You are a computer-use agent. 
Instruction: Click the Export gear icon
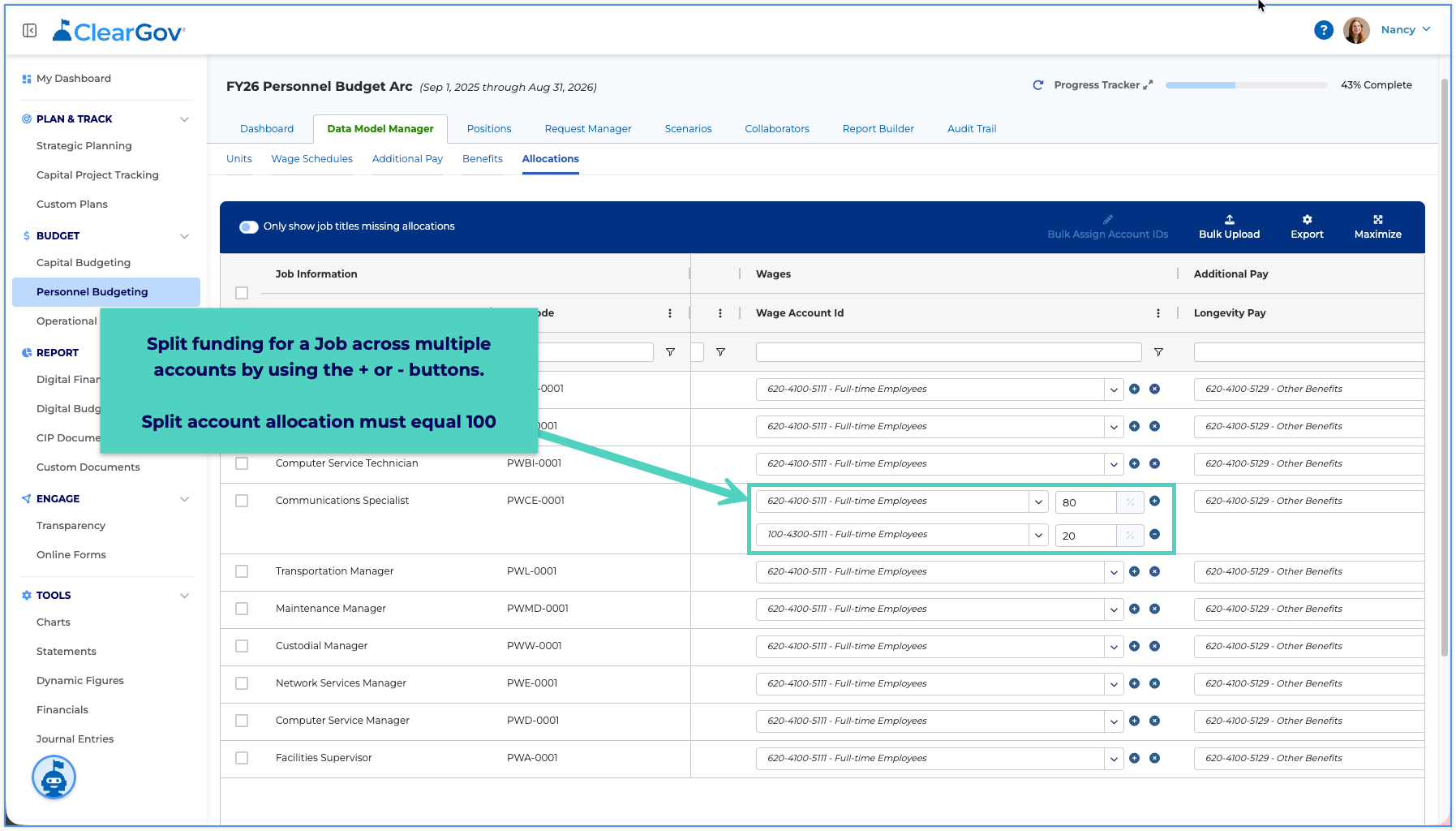(1307, 220)
